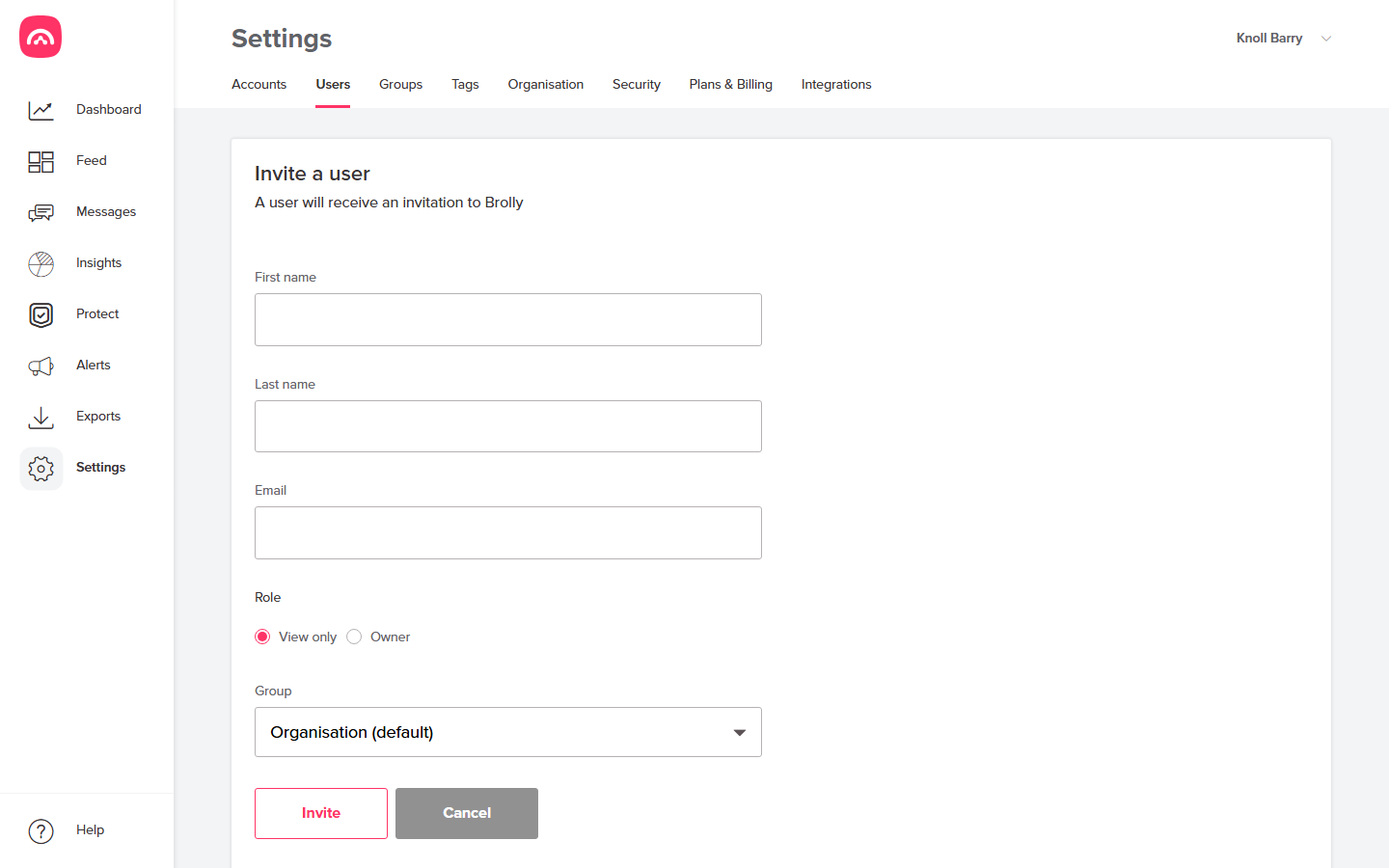The height and width of the screenshot is (868, 1389).
Task: Click the Alerts megaphone icon
Action: (41, 366)
